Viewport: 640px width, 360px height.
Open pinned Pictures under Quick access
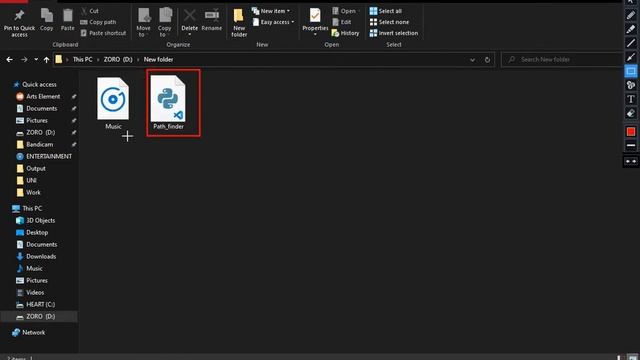click(x=37, y=120)
